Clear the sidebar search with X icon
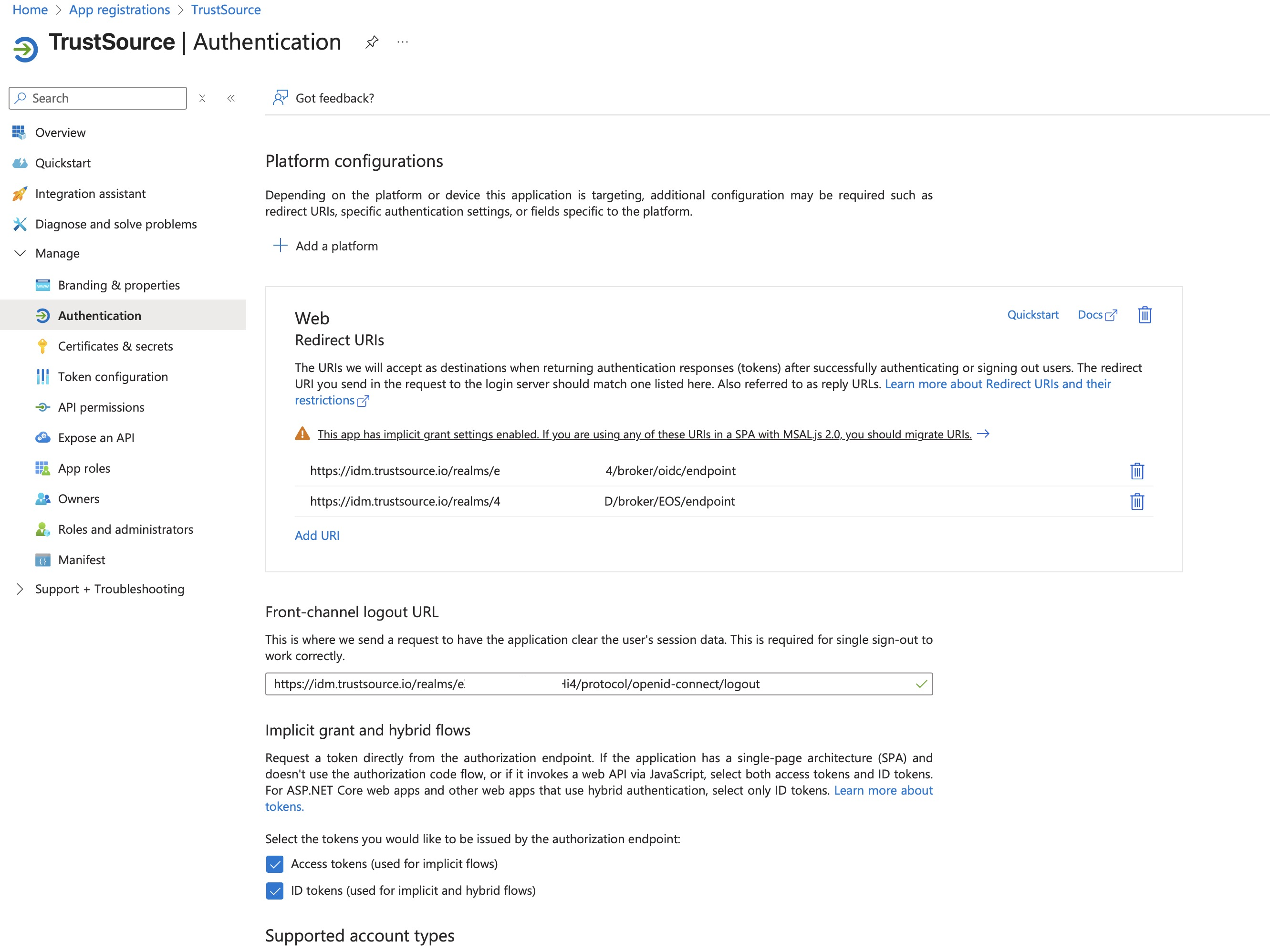The width and height of the screenshot is (1270, 952). [202, 98]
